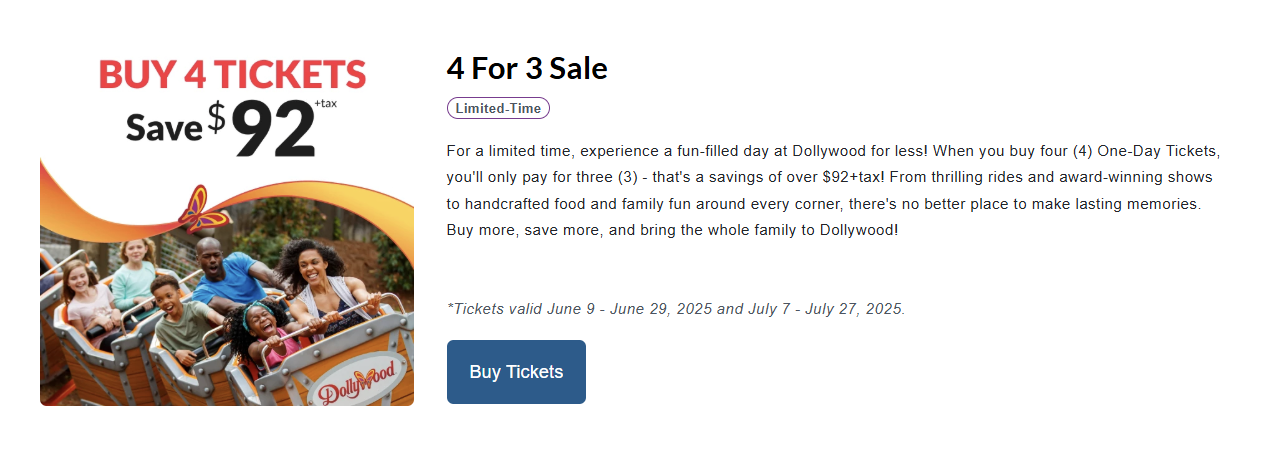Screen dimensions: 1279x456
Task: Click the large 92 number in the banner
Action: click(273, 127)
